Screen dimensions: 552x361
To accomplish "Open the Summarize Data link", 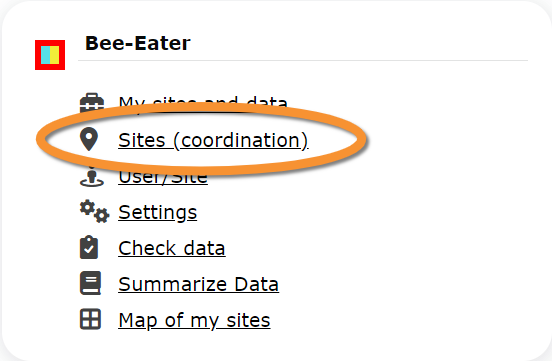I will click(x=199, y=284).
